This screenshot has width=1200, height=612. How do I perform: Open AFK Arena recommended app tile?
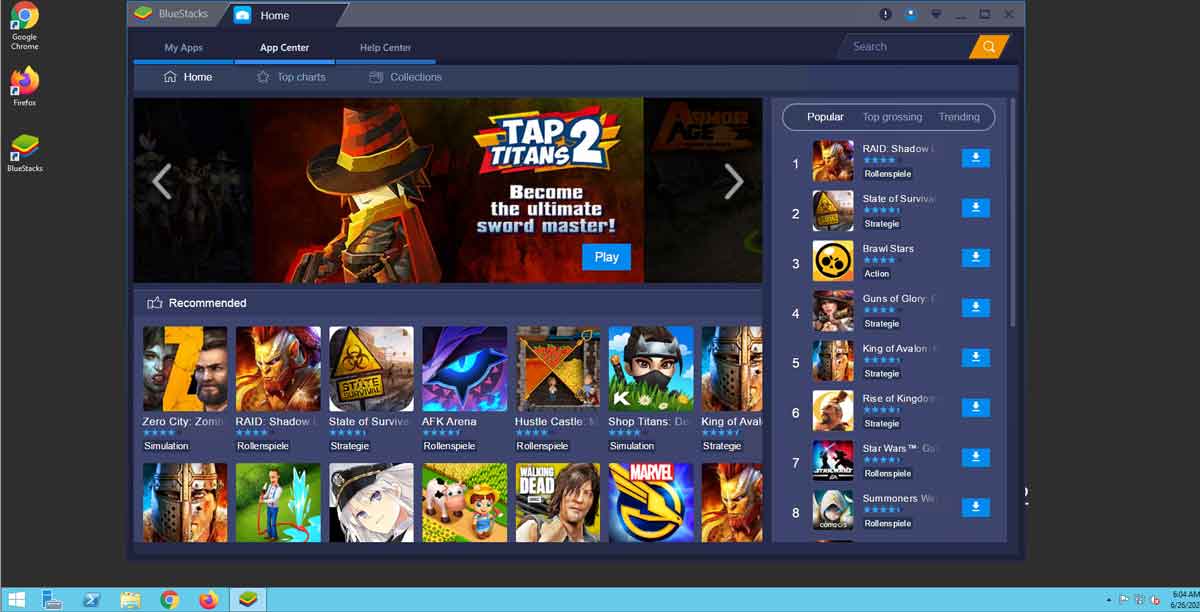(464, 368)
